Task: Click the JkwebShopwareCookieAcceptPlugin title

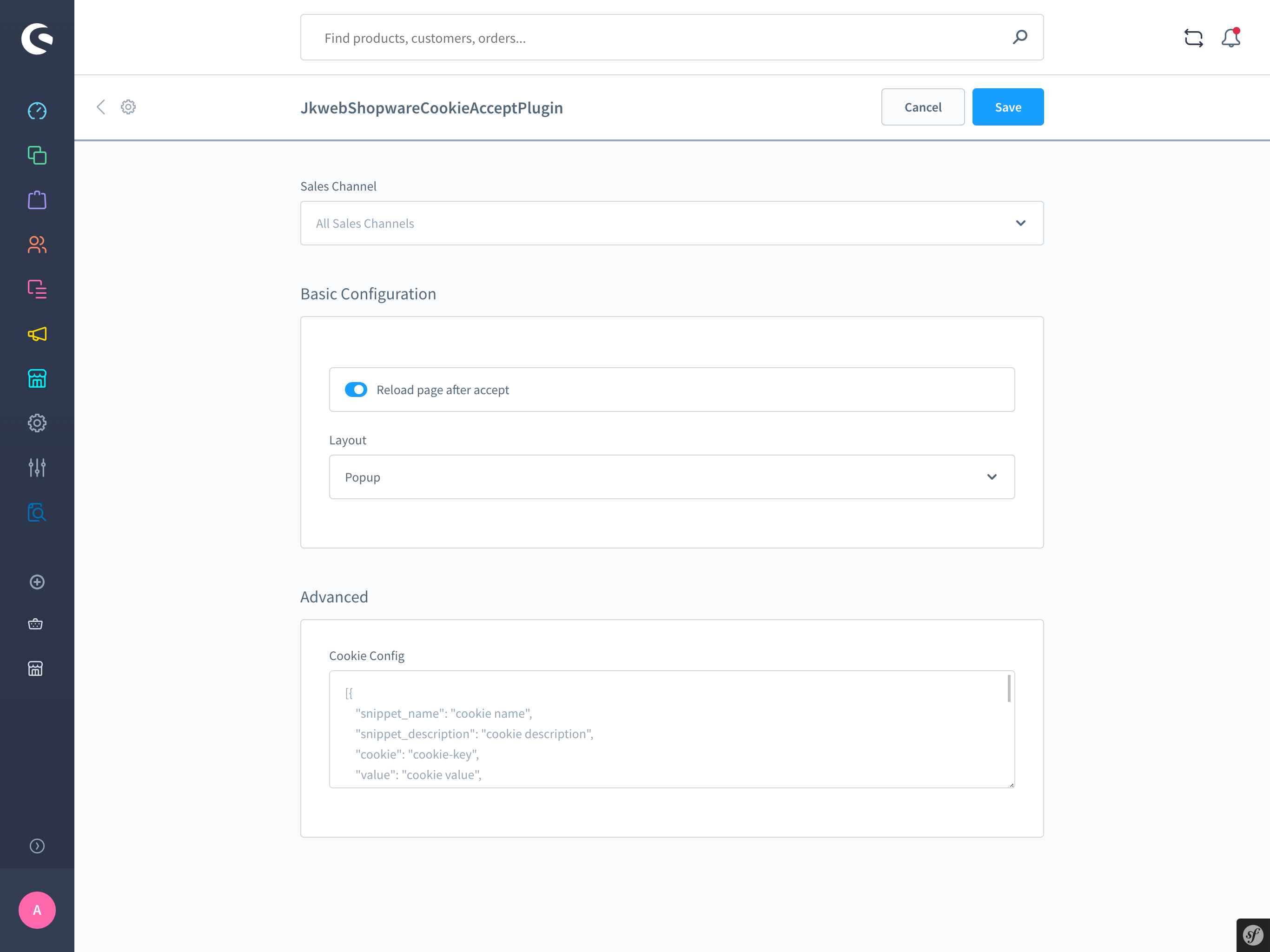Action: (431, 107)
